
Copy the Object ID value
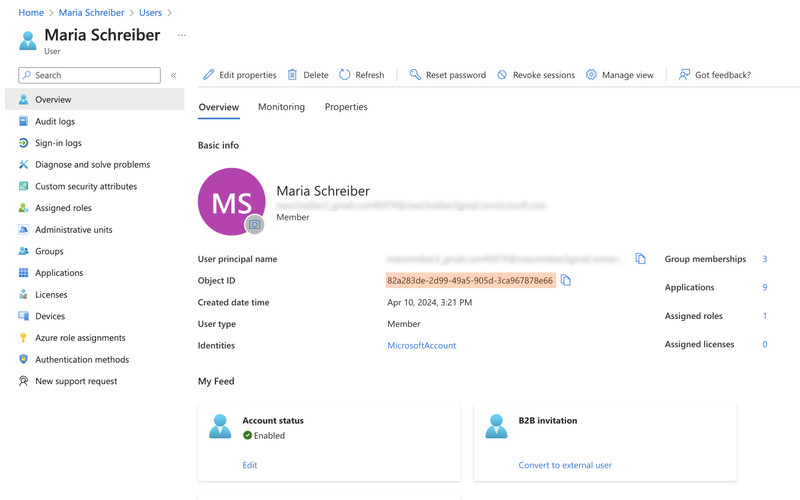(x=565, y=280)
